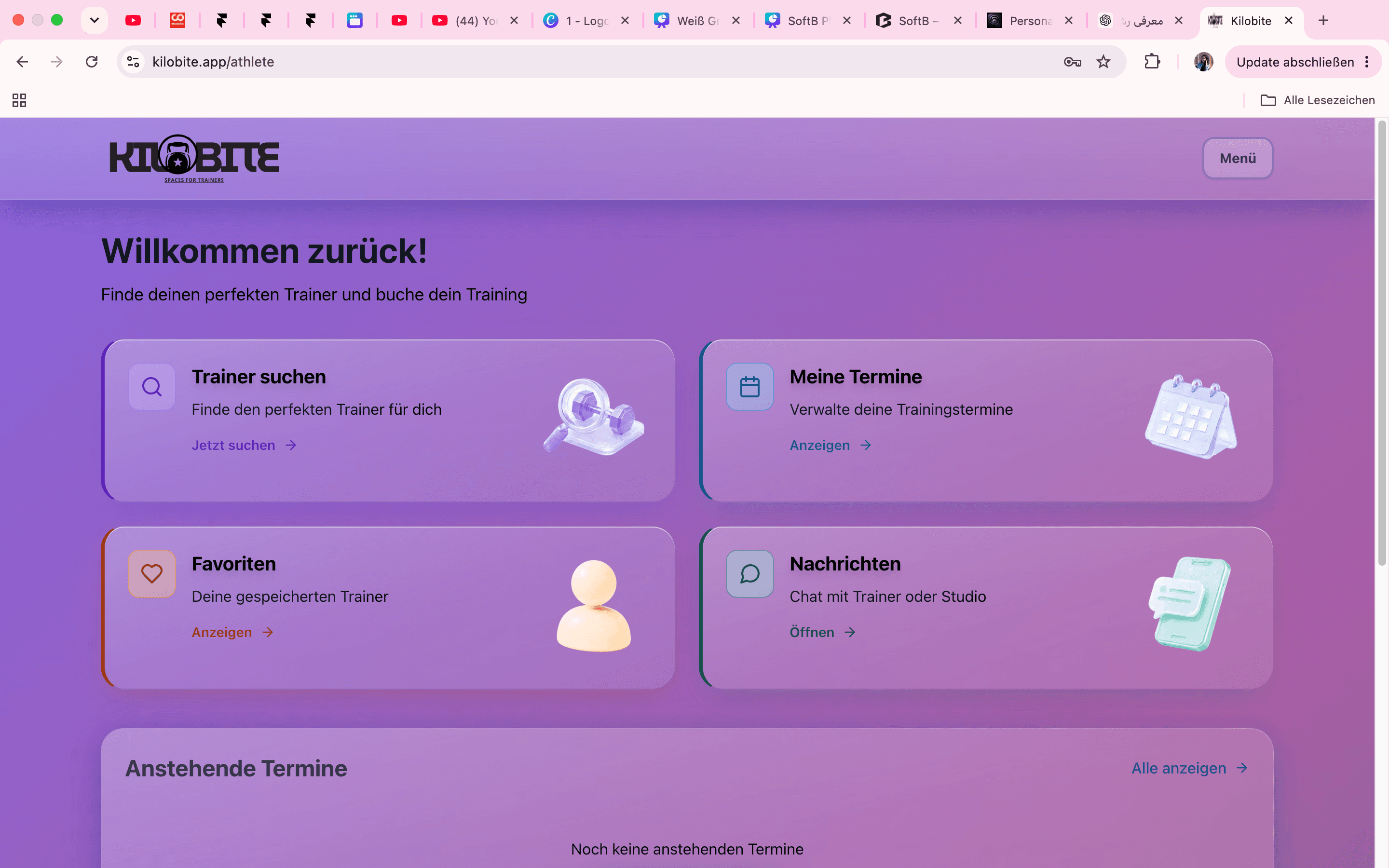Expand the tab search dropdown arrow
The width and height of the screenshot is (1389, 868).
tap(95, 20)
